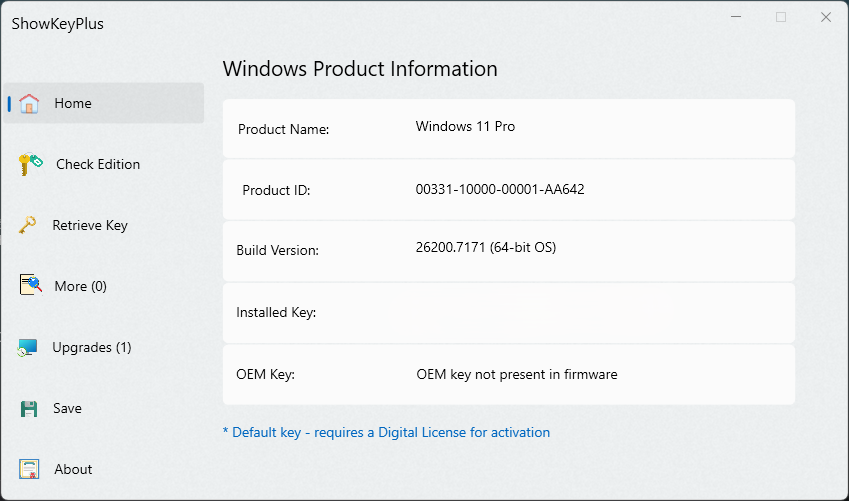Click the Home house icon
The width and height of the screenshot is (849, 501).
point(29,103)
